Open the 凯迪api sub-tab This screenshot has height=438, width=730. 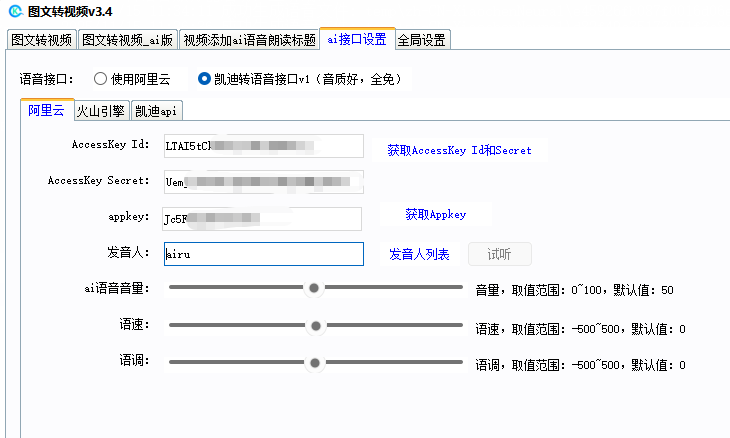(x=157, y=111)
